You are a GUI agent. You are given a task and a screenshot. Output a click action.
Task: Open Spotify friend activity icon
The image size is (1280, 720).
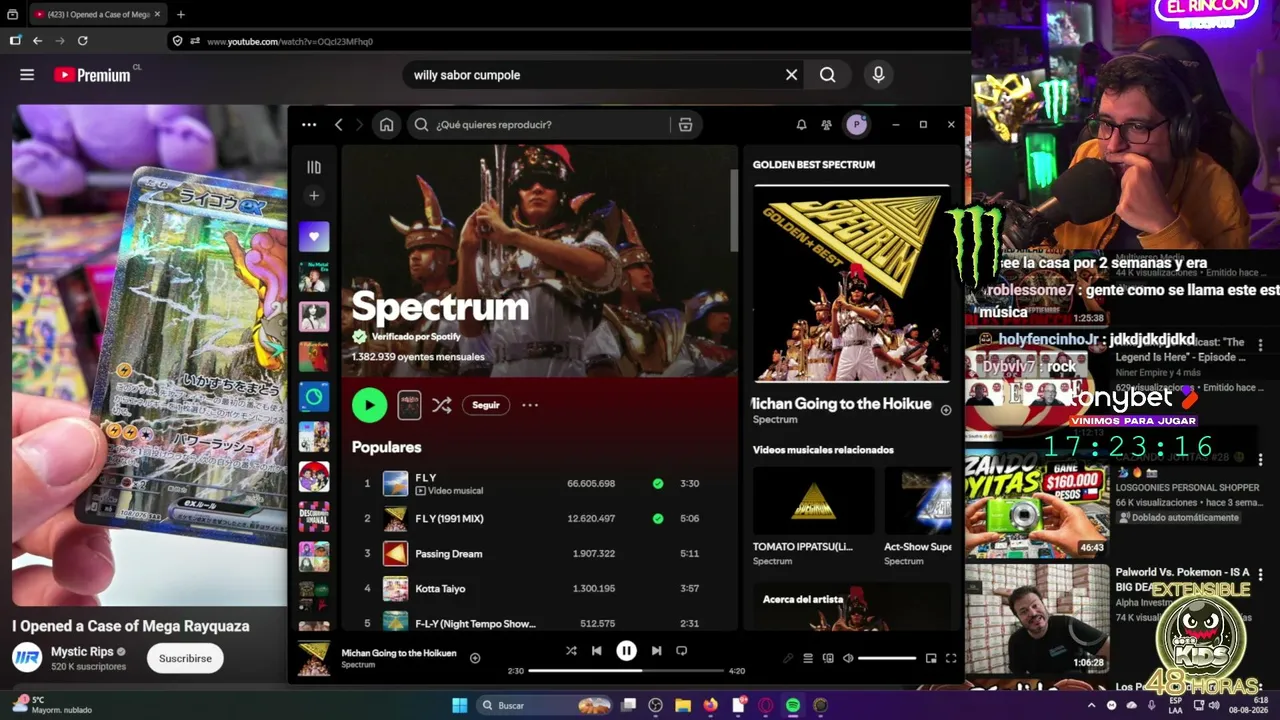[826, 125]
